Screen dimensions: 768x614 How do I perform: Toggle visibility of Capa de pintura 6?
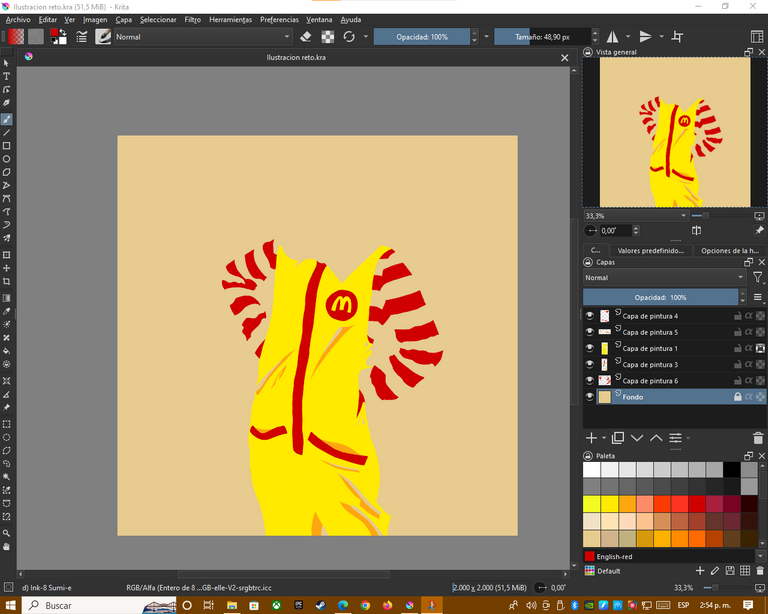click(590, 380)
